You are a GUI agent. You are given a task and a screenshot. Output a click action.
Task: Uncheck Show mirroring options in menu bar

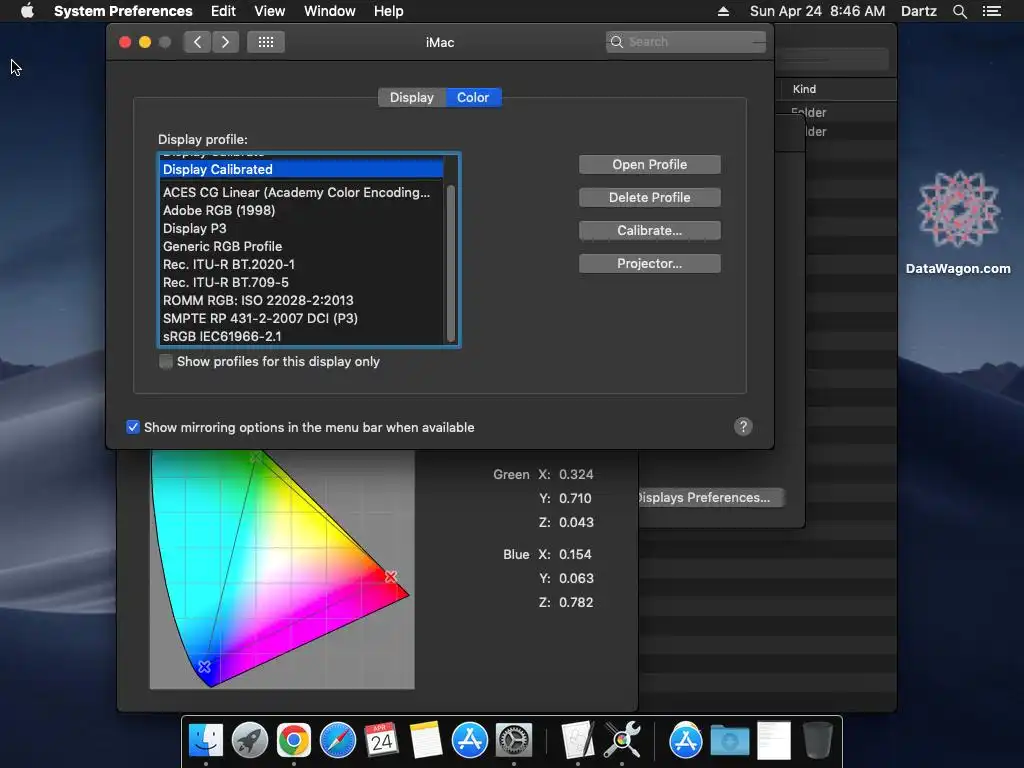click(x=133, y=427)
